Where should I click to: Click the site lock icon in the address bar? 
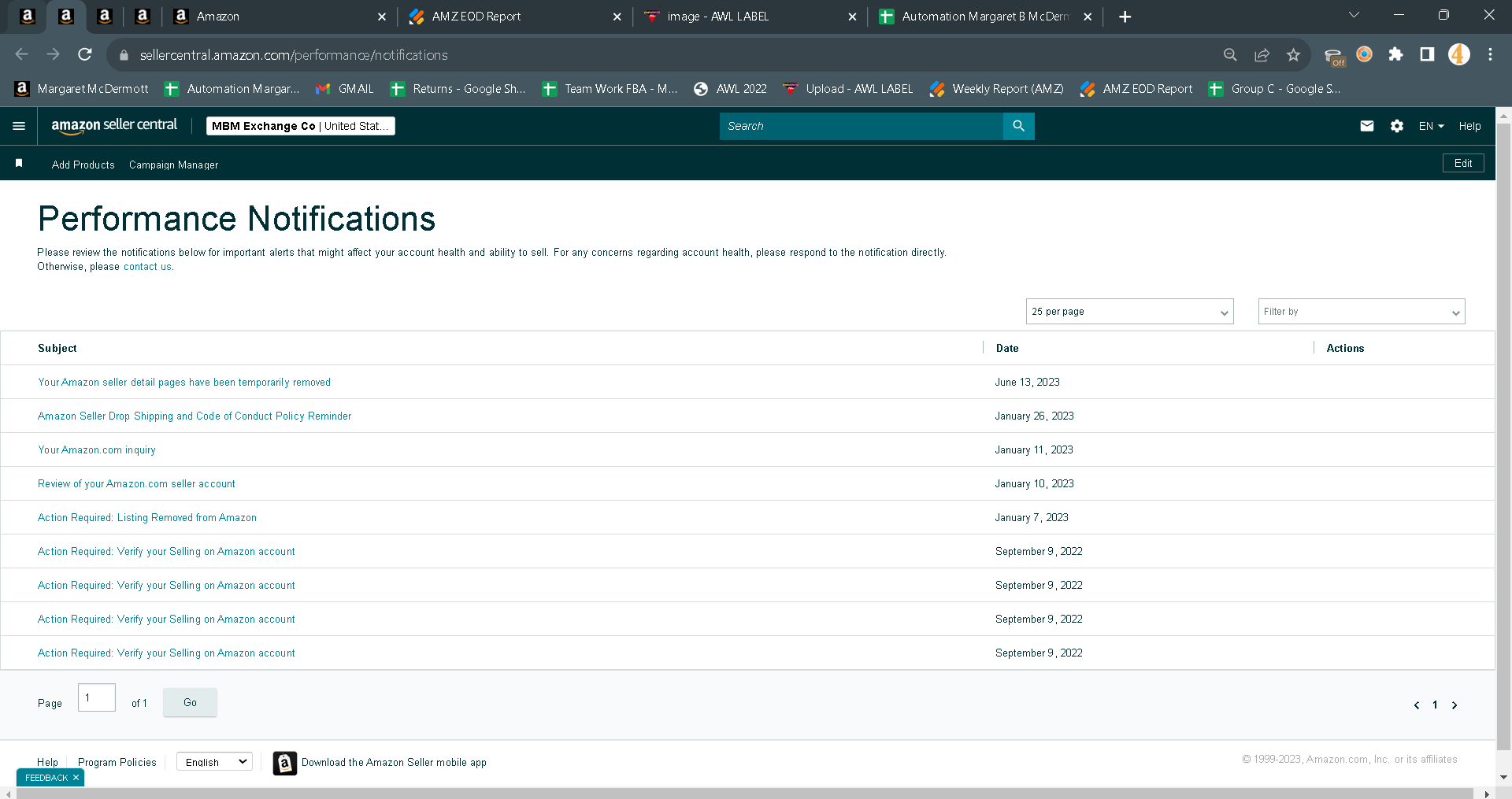point(123,55)
